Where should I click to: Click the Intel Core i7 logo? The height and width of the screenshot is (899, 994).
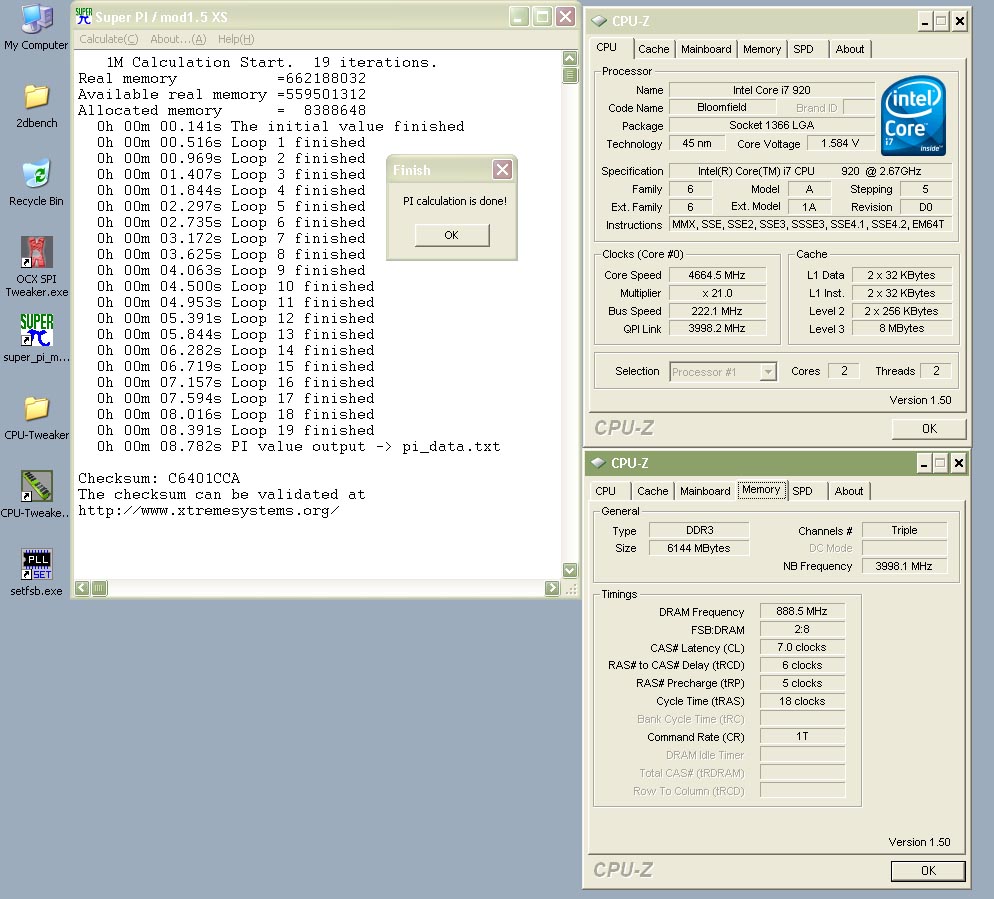coord(913,115)
